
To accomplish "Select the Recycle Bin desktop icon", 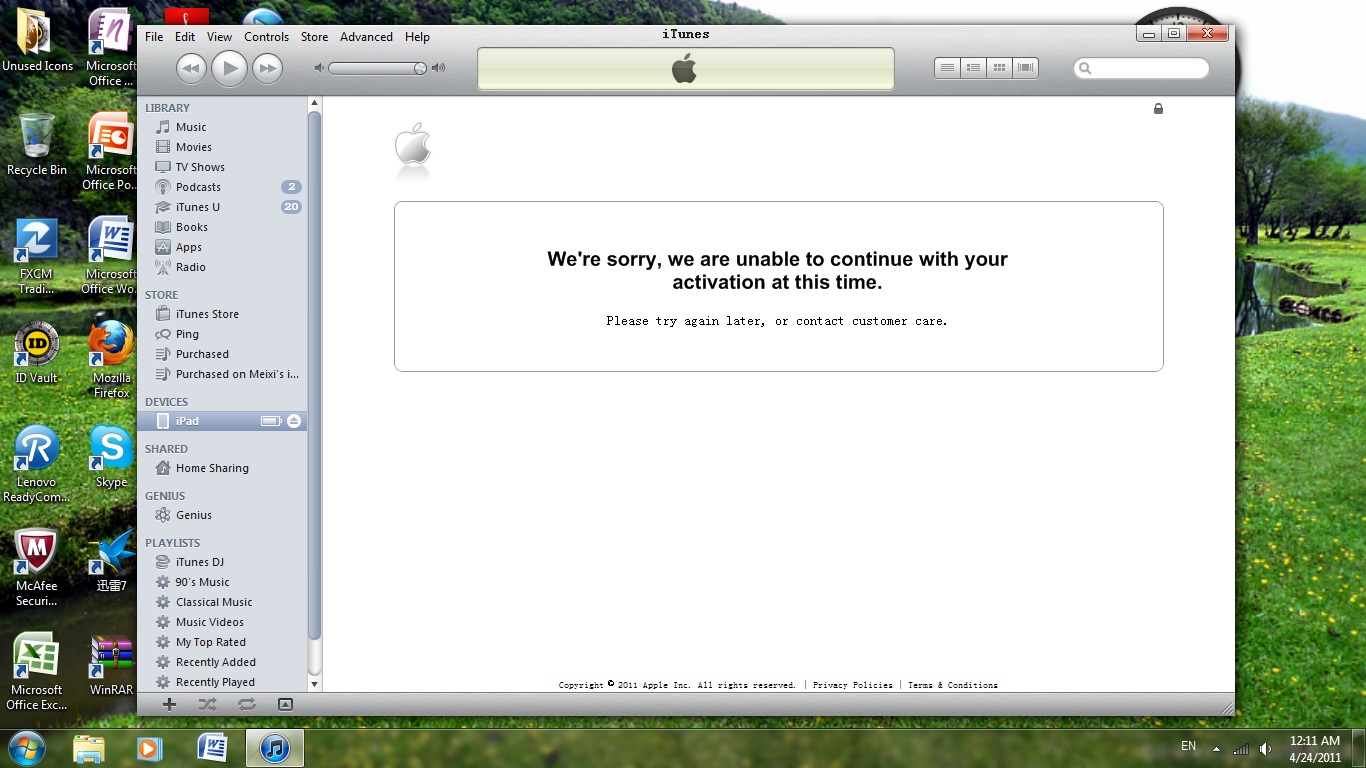I will [x=37, y=146].
